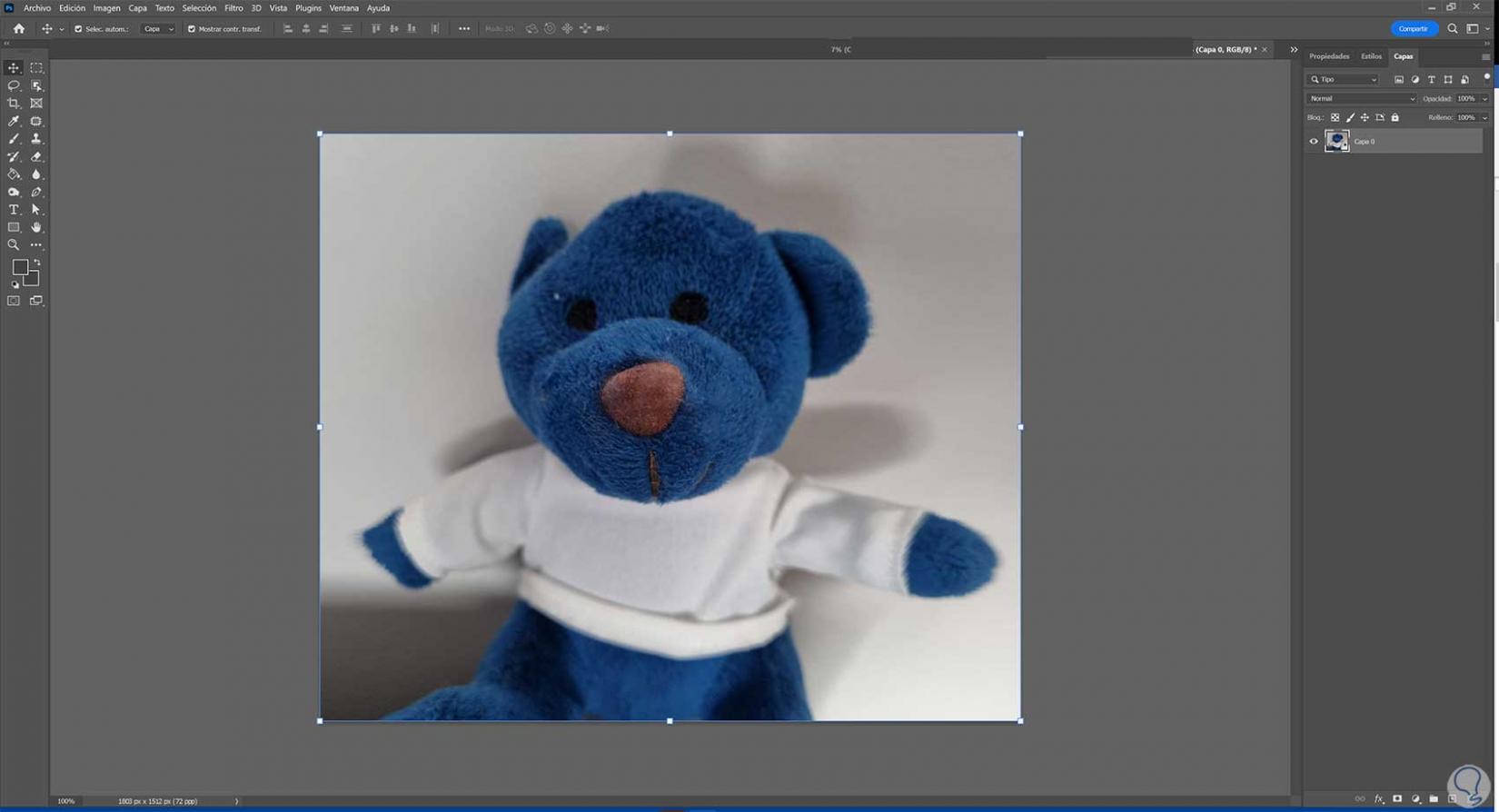Select the Hand tool
This screenshot has height=812, width=1499.
click(x=36, y=227)
